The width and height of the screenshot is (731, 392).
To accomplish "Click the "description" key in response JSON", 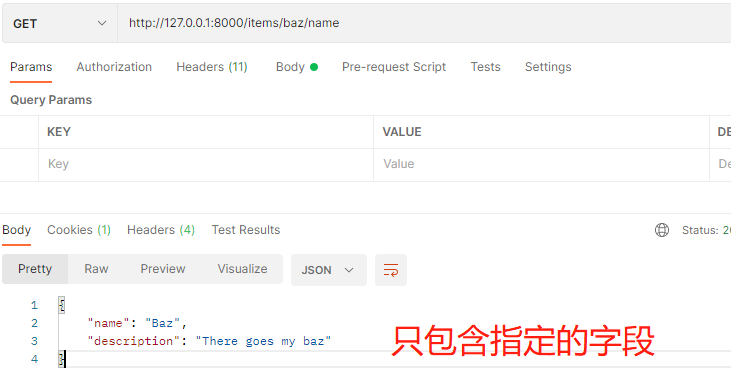I will (x=133, y=341).
